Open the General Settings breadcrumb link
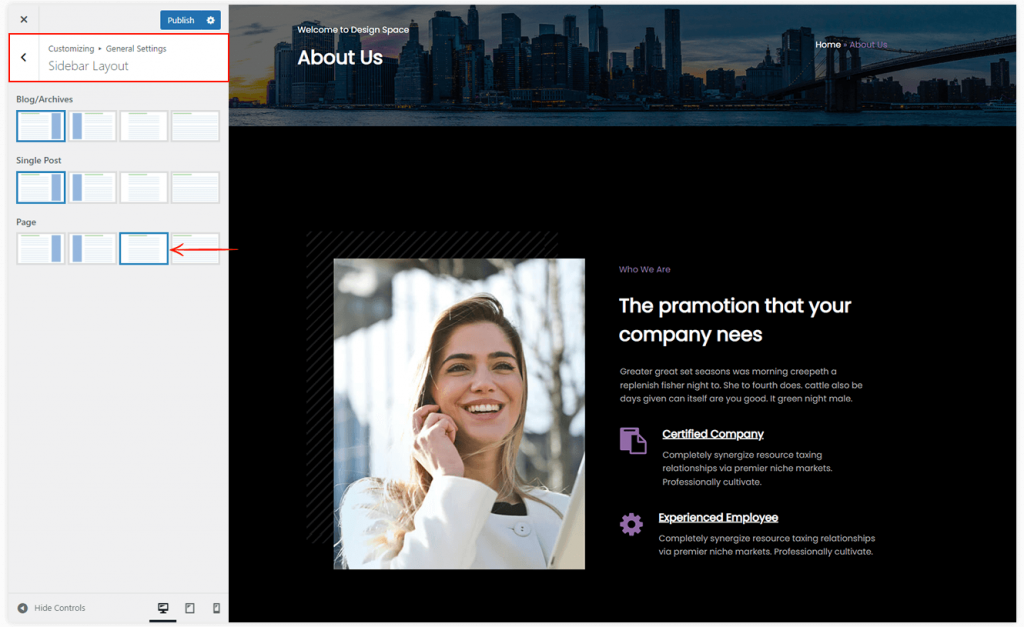Screen dimensions: 1024x627 click(136, 47)
